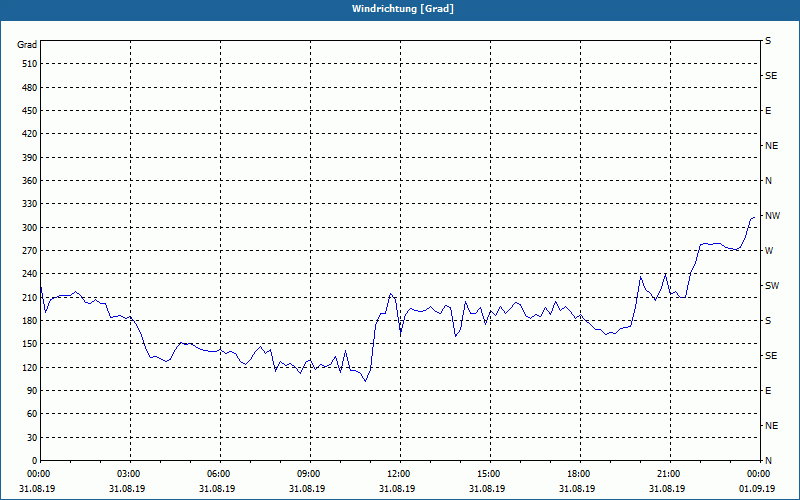Viewport: 800px width, 500px height.
Task: Click the 09:00 time label
Action: tap(307, 474)
